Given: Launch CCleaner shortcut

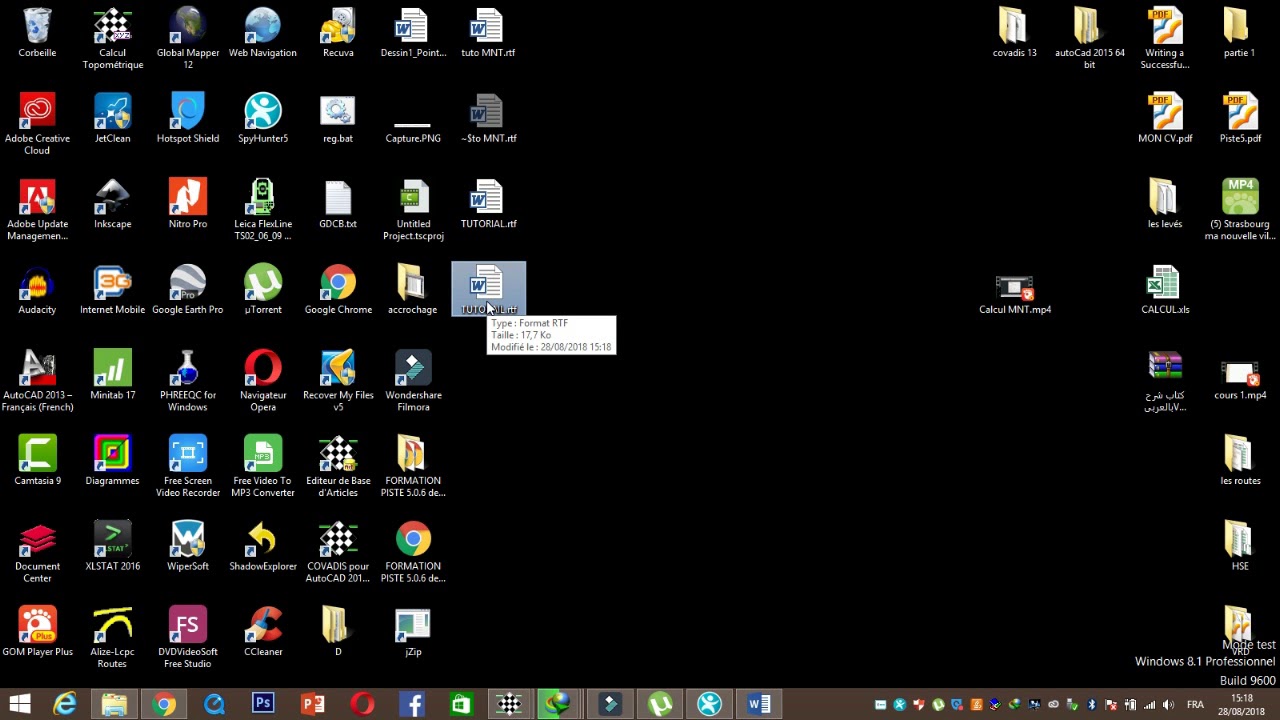Looking at the screenshot, I should (263, 631).
